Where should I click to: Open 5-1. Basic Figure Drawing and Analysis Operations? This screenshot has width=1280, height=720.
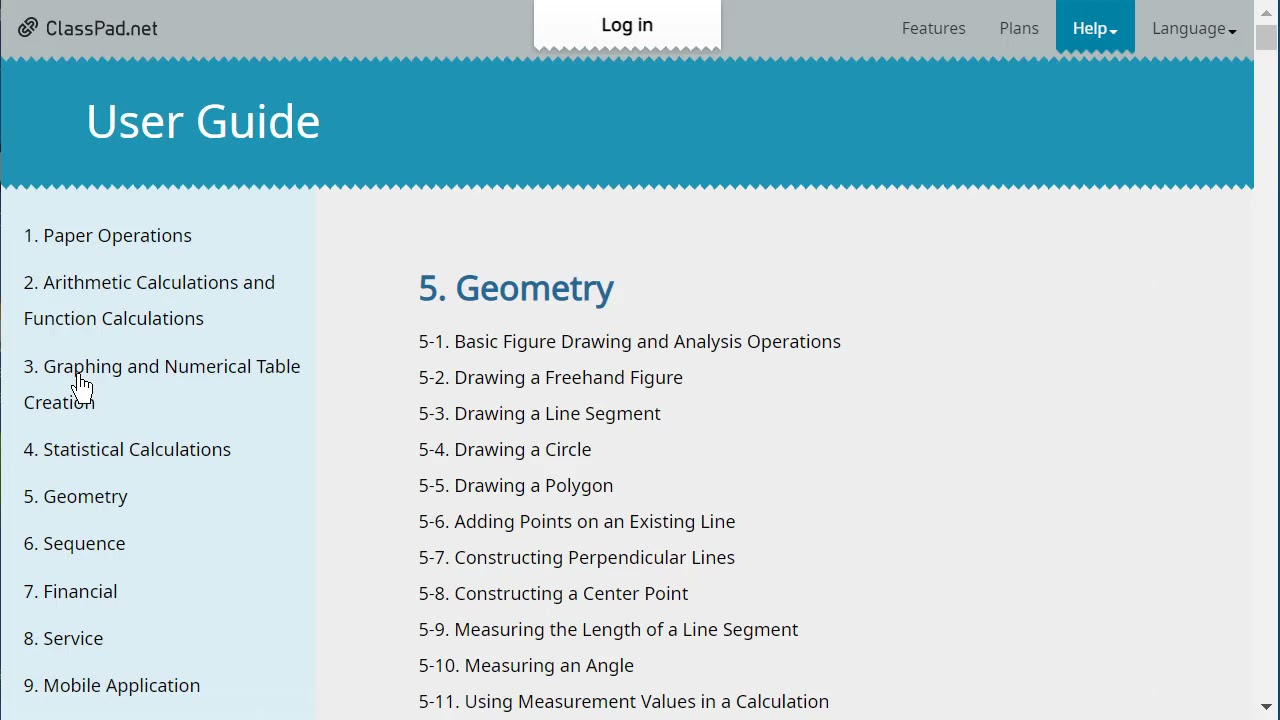pos(630,341)
